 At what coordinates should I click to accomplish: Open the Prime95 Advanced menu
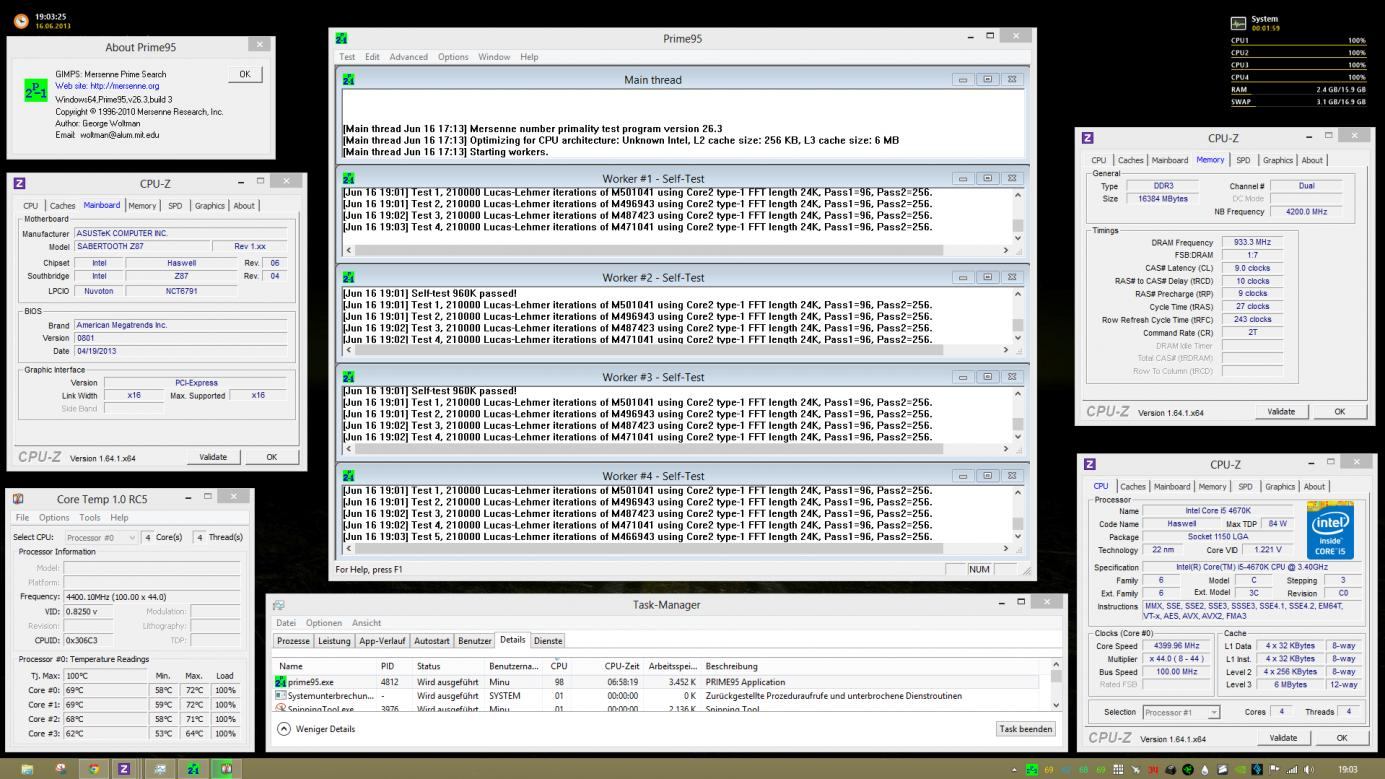pos(408,57)
